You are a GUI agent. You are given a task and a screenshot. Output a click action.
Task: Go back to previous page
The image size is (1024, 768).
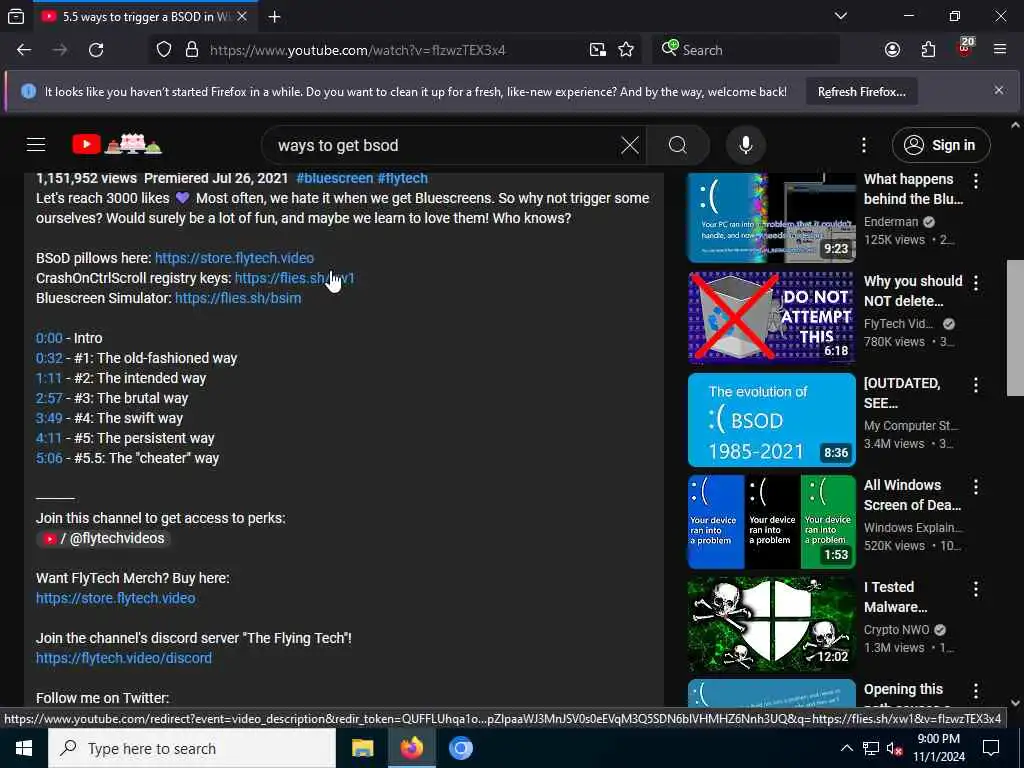pos(24,50)
